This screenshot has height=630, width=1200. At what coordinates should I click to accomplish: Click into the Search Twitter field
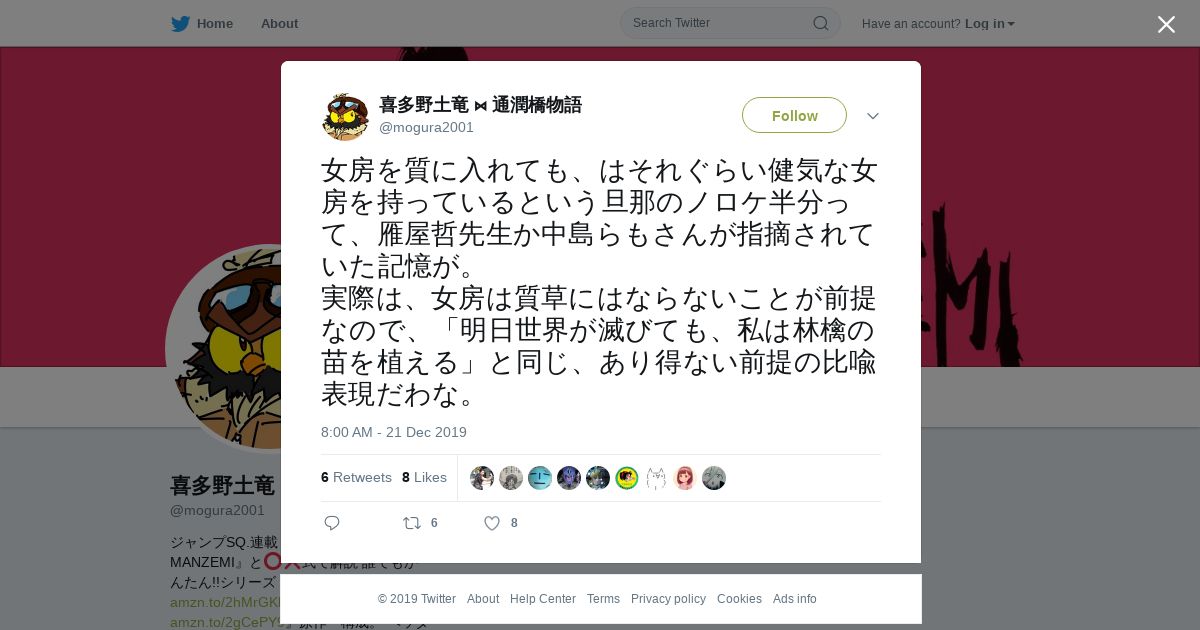(720, 23)
